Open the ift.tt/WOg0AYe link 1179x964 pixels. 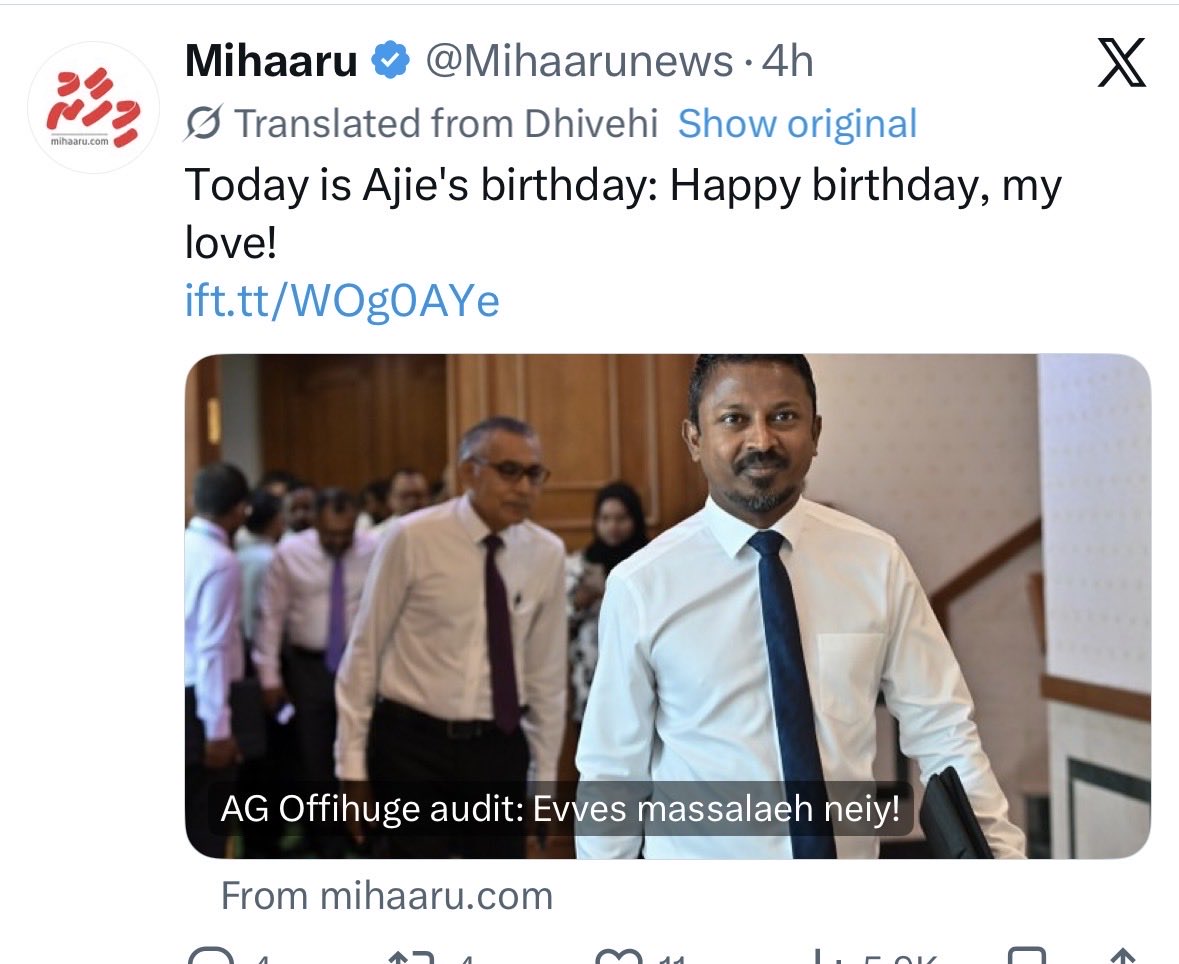(x=342, y=302)
